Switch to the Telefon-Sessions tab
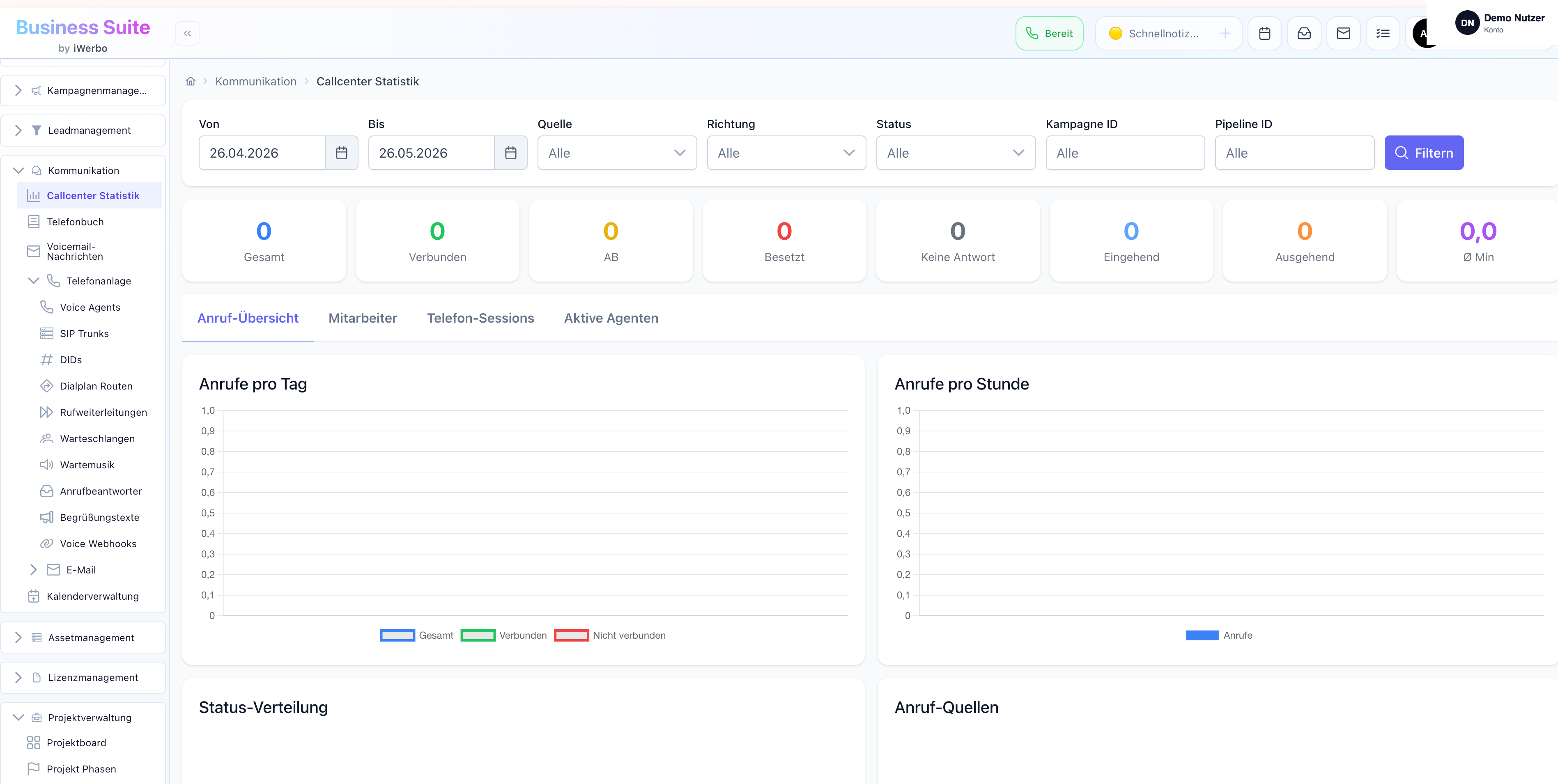Viewport: 1558px width, 784px height. (480, 318)
